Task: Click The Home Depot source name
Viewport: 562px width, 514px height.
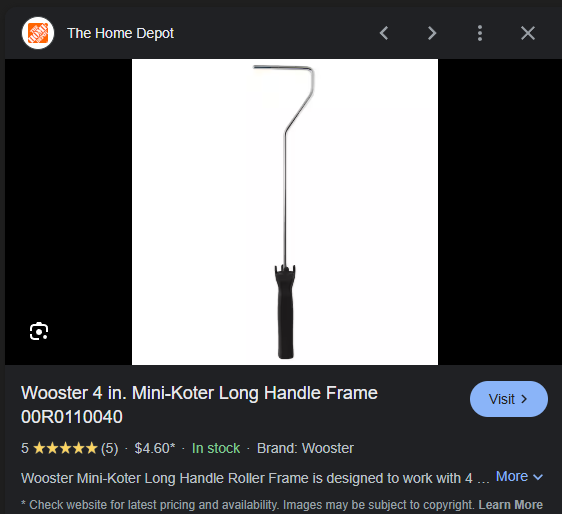Action: click(120, 33)
